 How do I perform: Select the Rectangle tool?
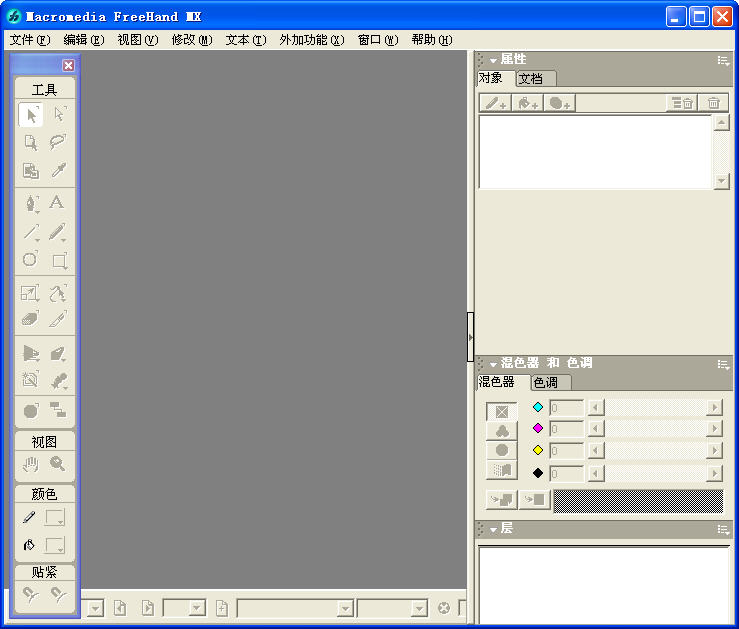[58, 260]
